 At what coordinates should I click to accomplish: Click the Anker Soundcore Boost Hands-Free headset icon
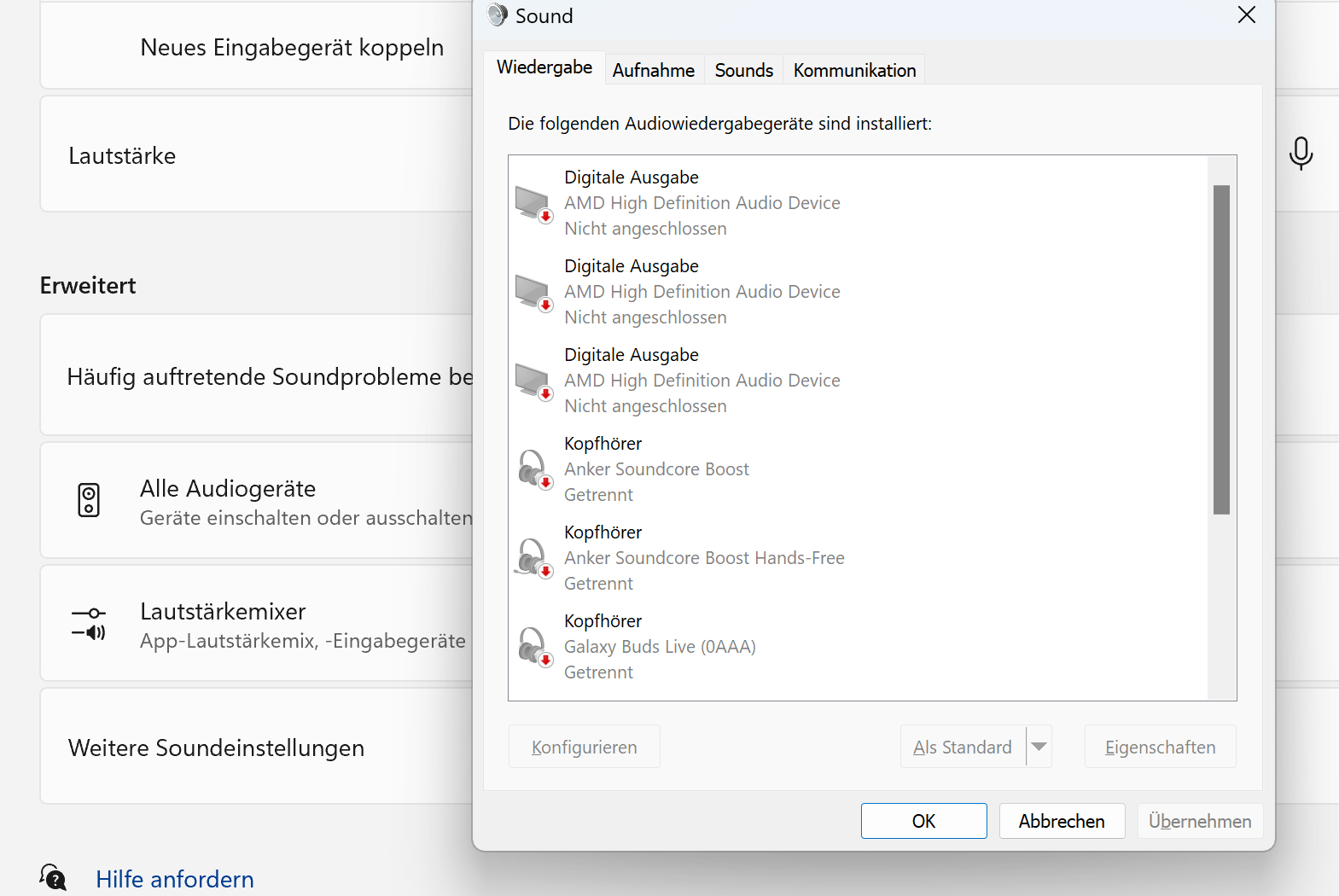[534, 559]
